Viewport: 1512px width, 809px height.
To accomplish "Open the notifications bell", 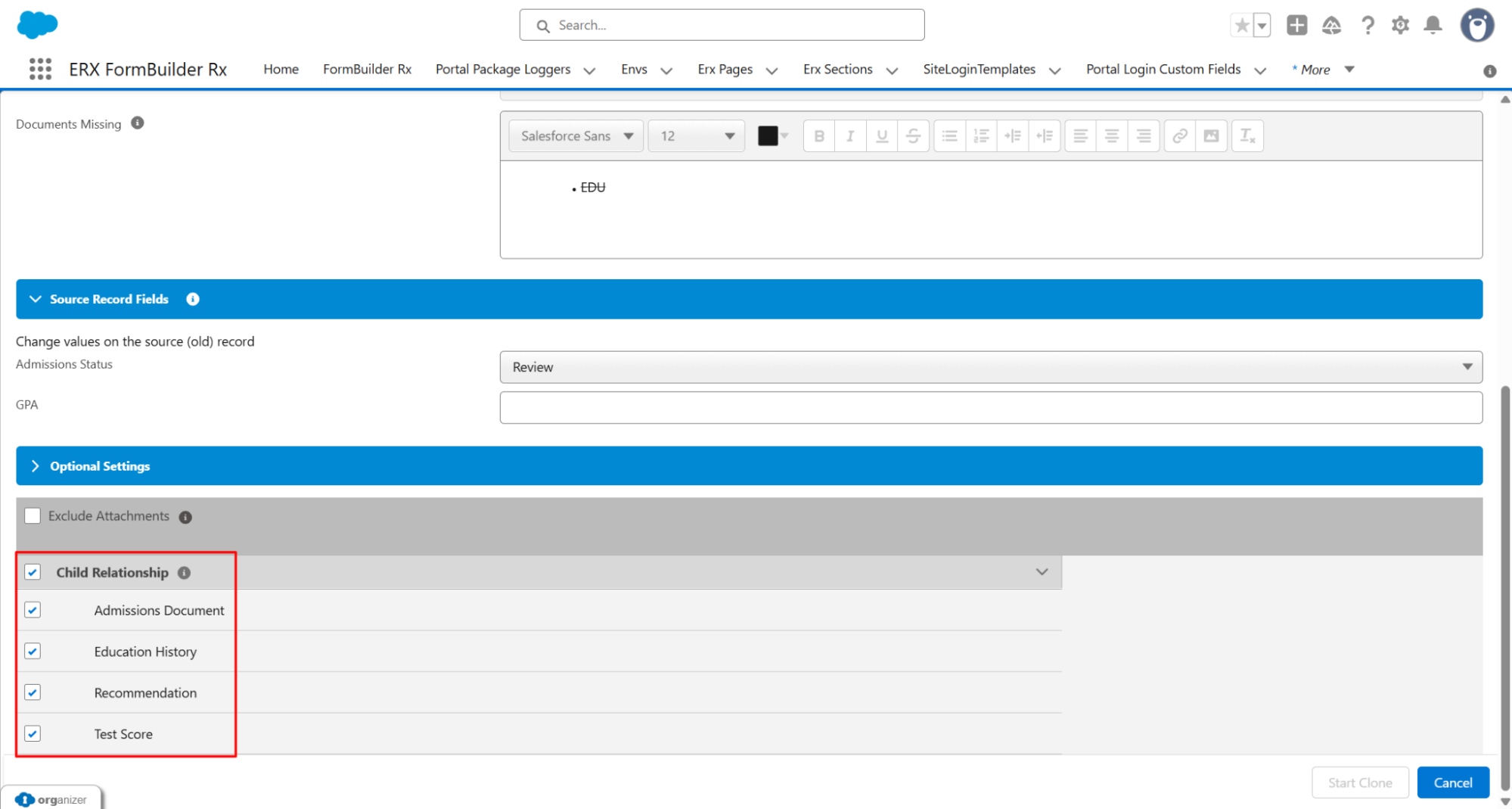I will [1433, 25].
